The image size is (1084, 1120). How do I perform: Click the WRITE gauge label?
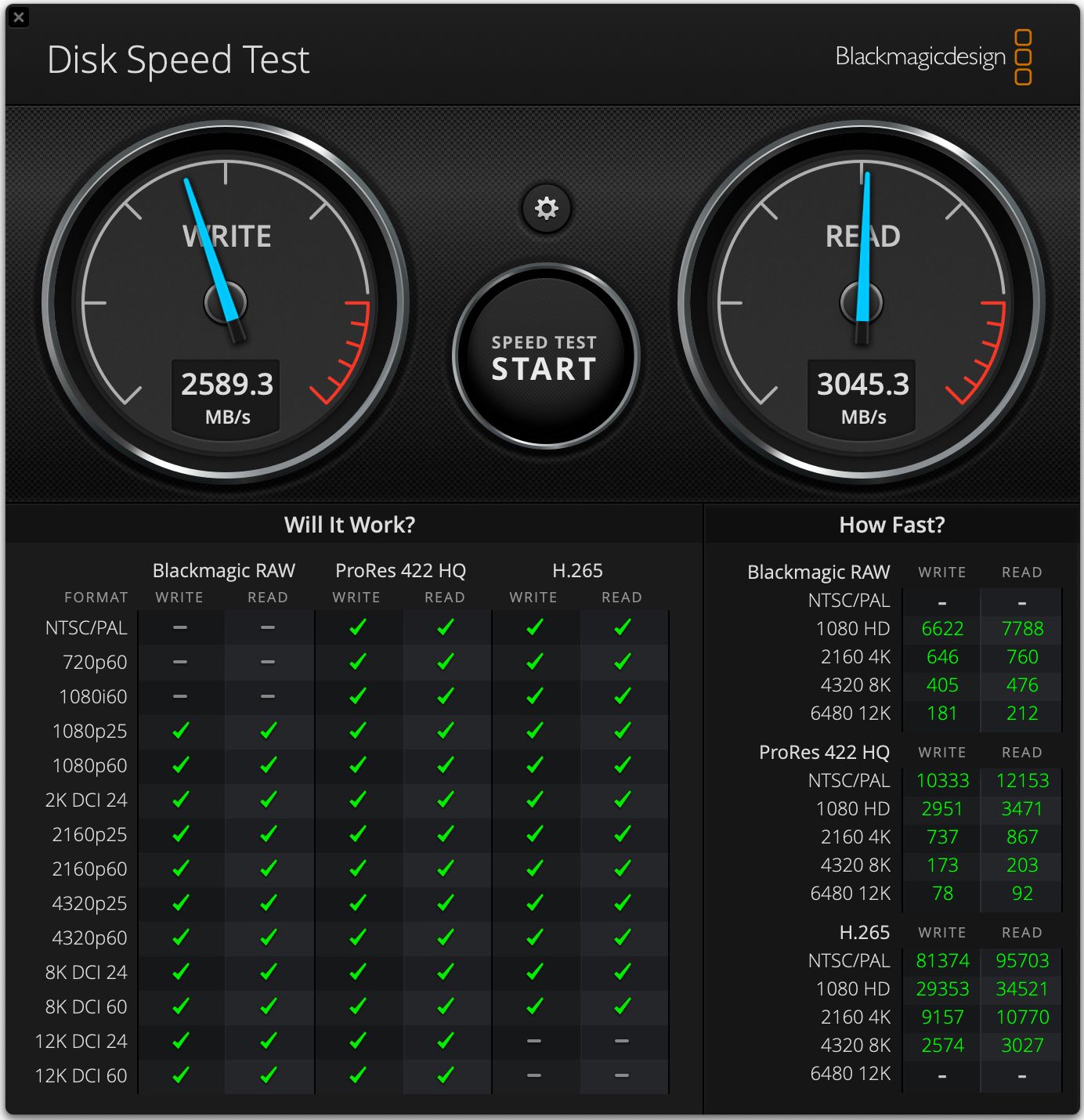click(x=227, y=237)
